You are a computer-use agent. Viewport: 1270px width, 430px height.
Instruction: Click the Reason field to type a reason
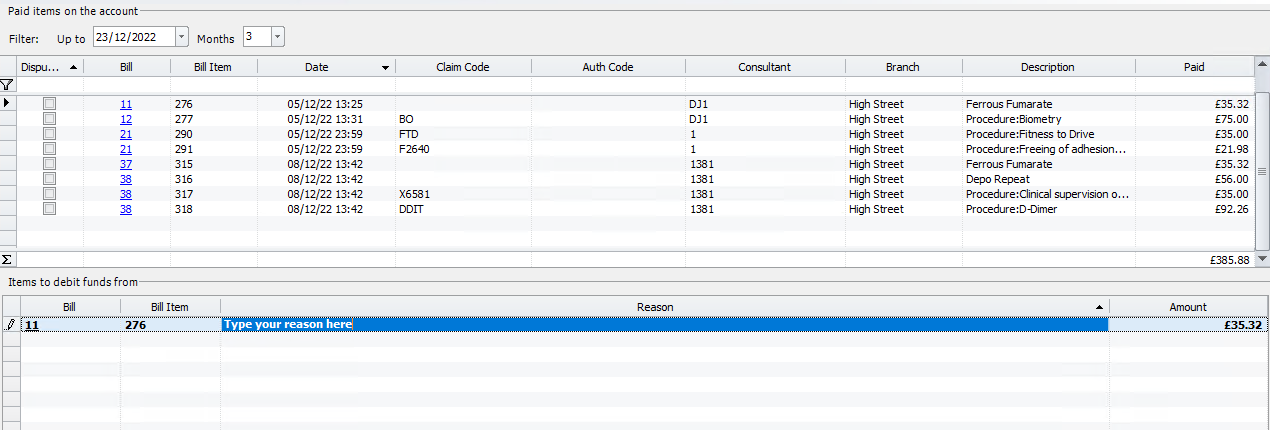coord(664,324)
